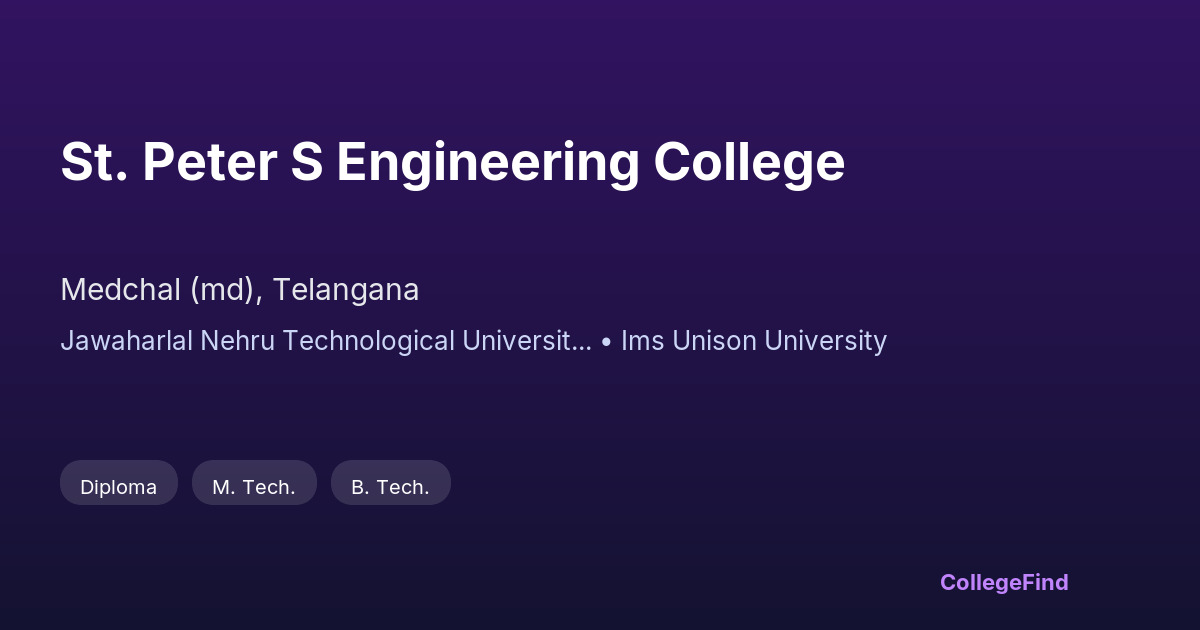Expand the truncated university name ellipsis
The height and width of the screenshot is (630, 1200).
pos(583,341)
